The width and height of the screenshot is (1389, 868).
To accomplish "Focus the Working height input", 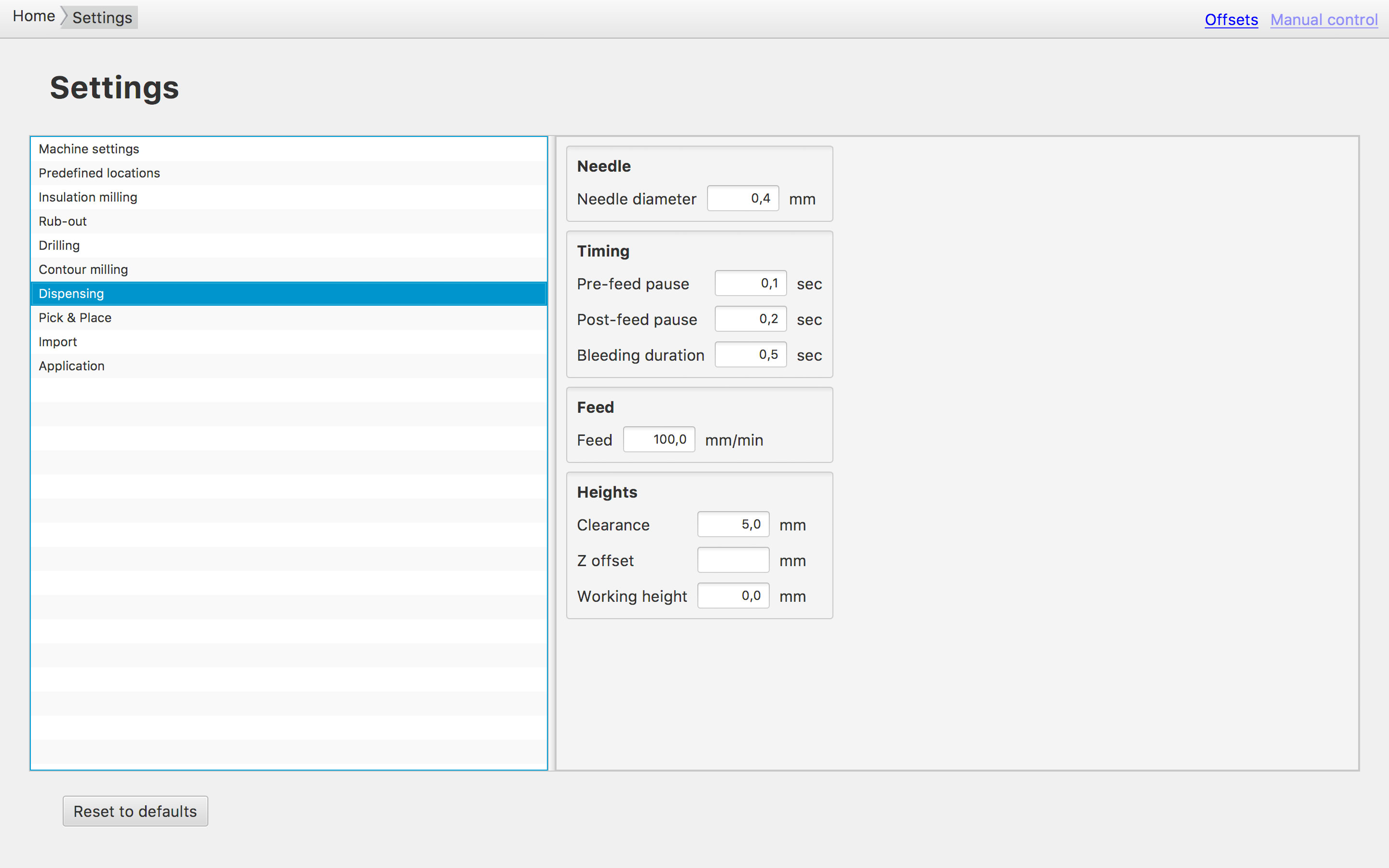I will [x=733, y=596].
